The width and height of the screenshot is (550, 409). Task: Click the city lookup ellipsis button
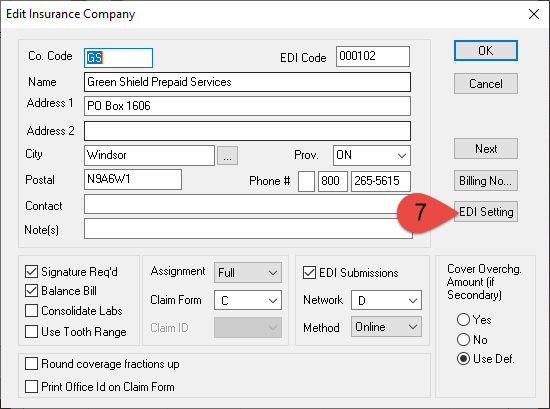click(x=227, y=155)
